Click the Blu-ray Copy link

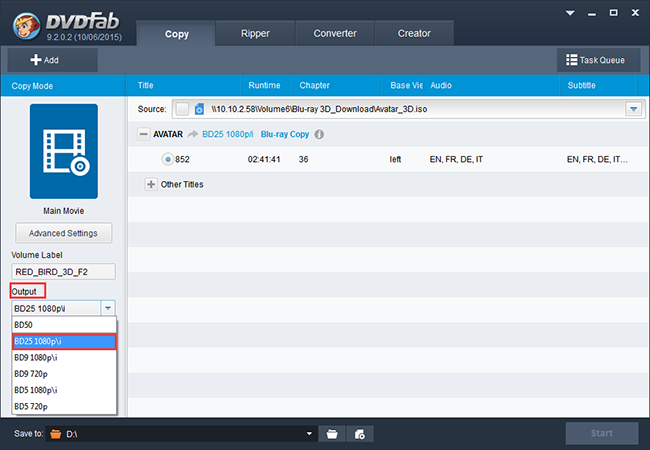(x=285, y=134)
